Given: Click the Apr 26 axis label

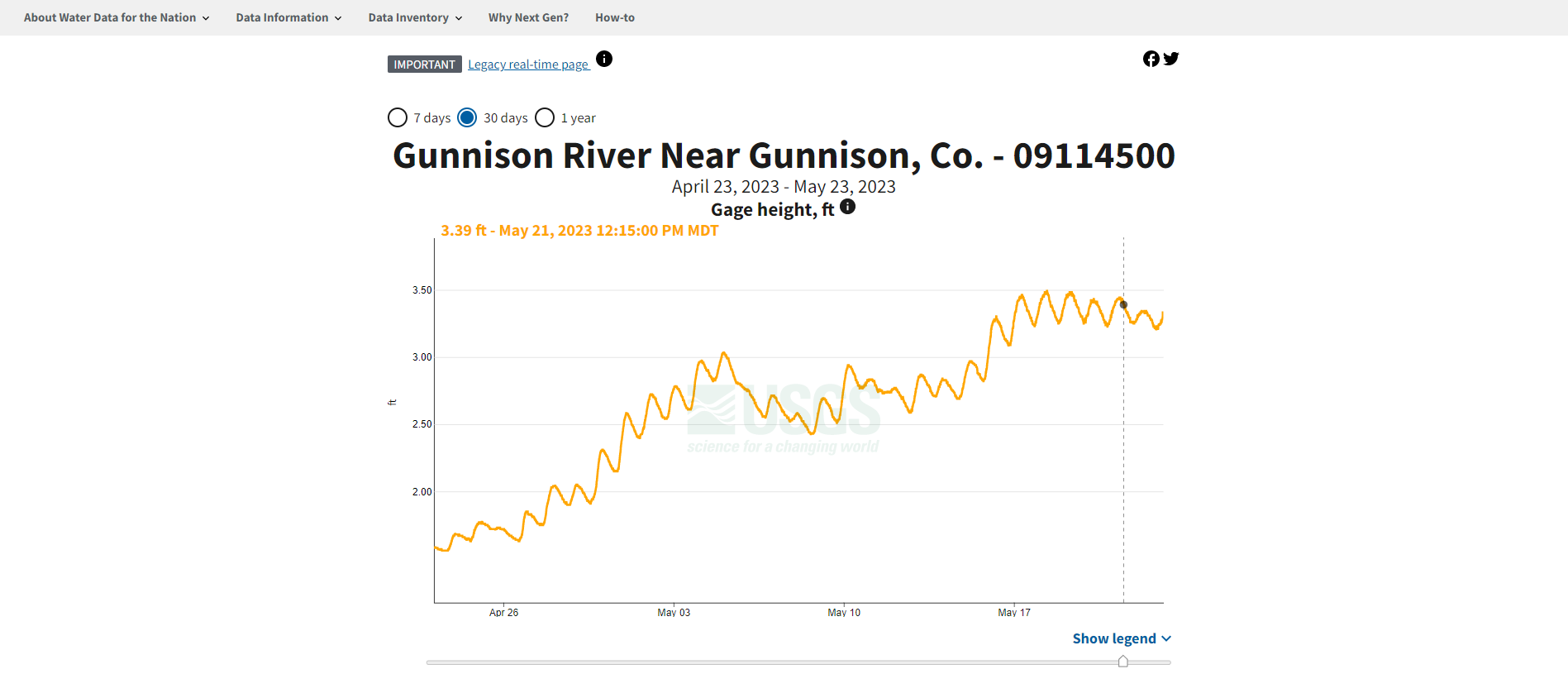Looking at the screenshot, I should click(503, 613).
